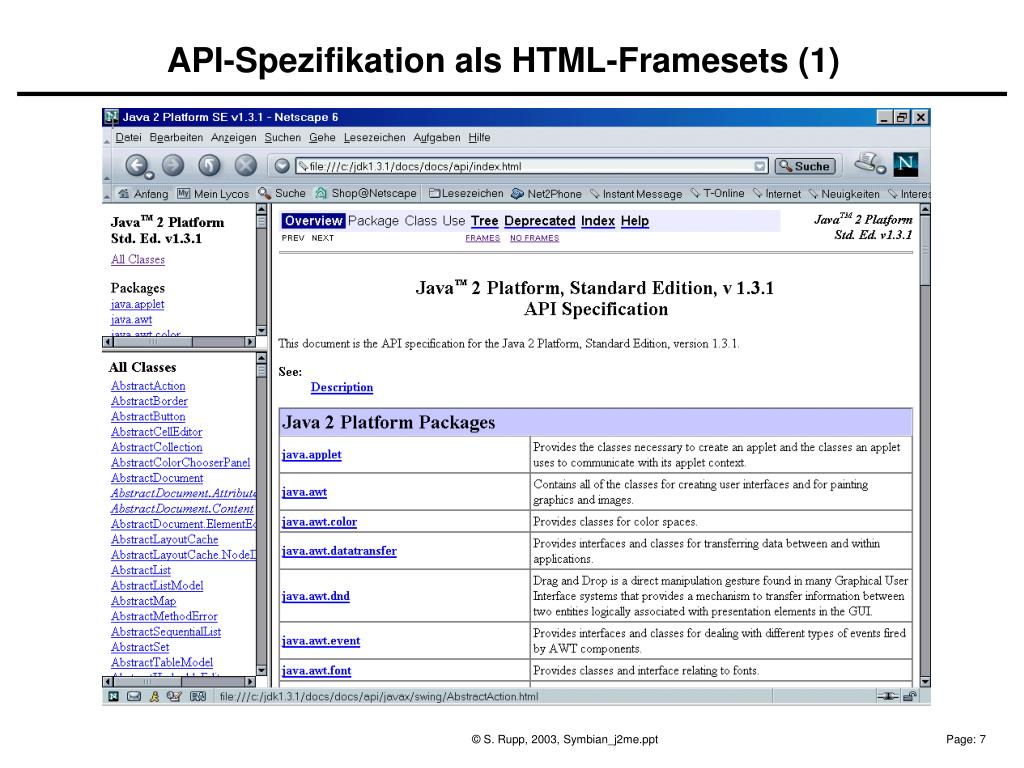Screen dimensions: 1024x768
Task: Click the Description link under See
Action: point(342,387)
